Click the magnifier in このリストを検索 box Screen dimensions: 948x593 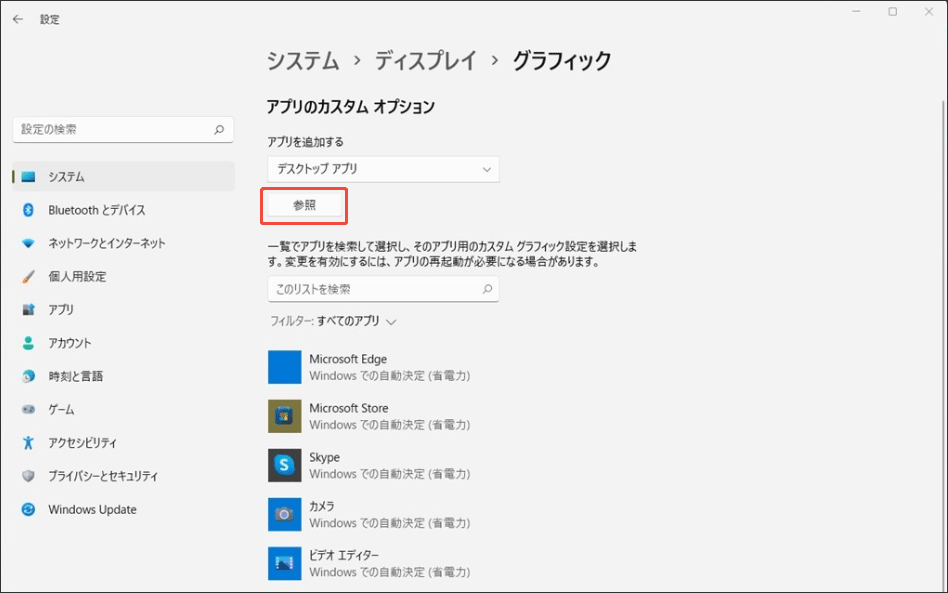pyautogui.click(x=487, y=290)
